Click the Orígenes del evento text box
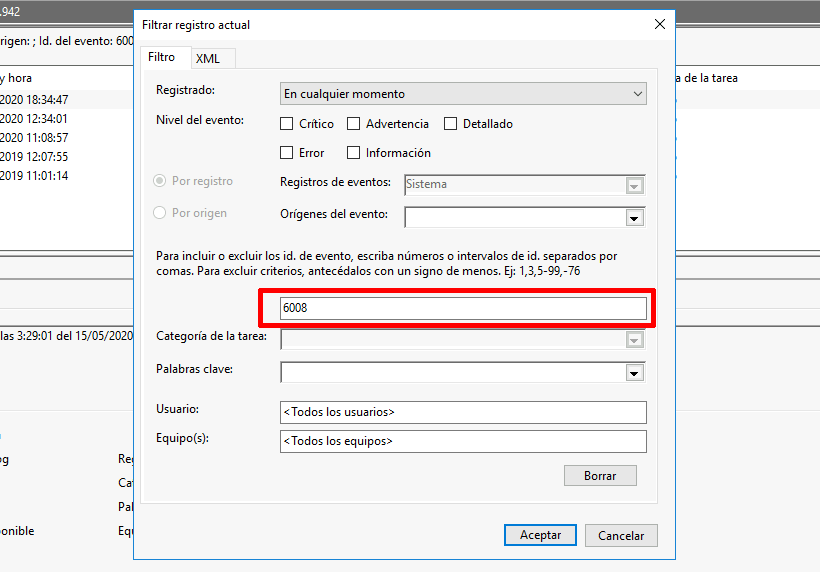The width and height of the screenshot is (820, 572). tap(513, 217)
